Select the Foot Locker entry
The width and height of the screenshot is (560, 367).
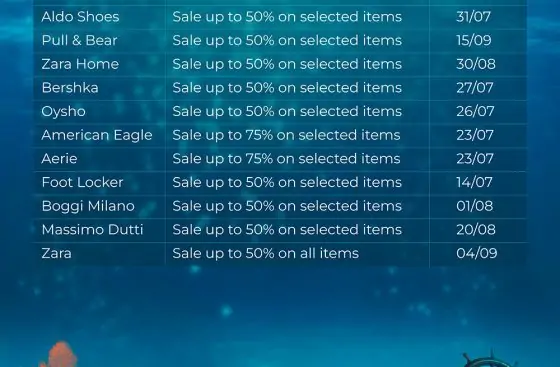[82, 182]
